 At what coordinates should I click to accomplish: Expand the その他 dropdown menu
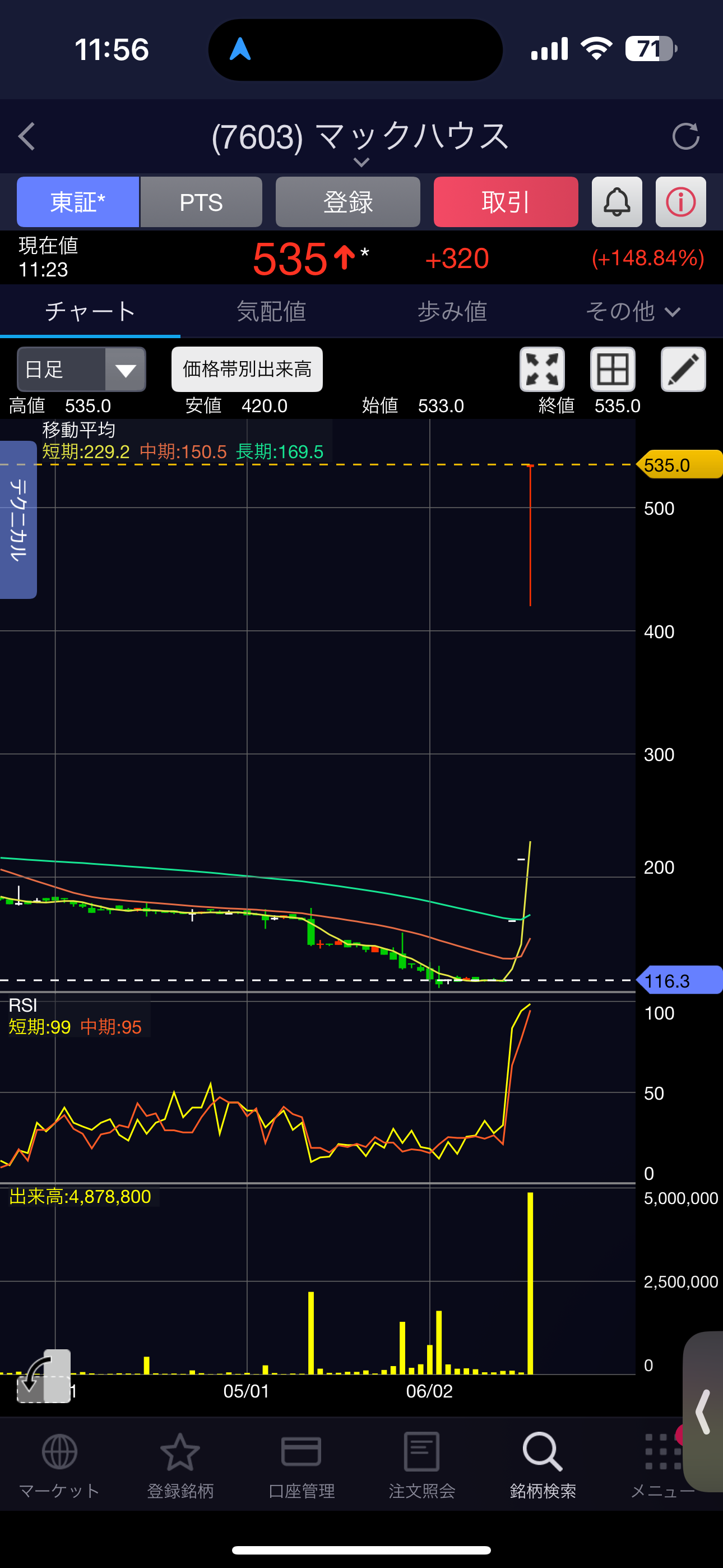633,312
